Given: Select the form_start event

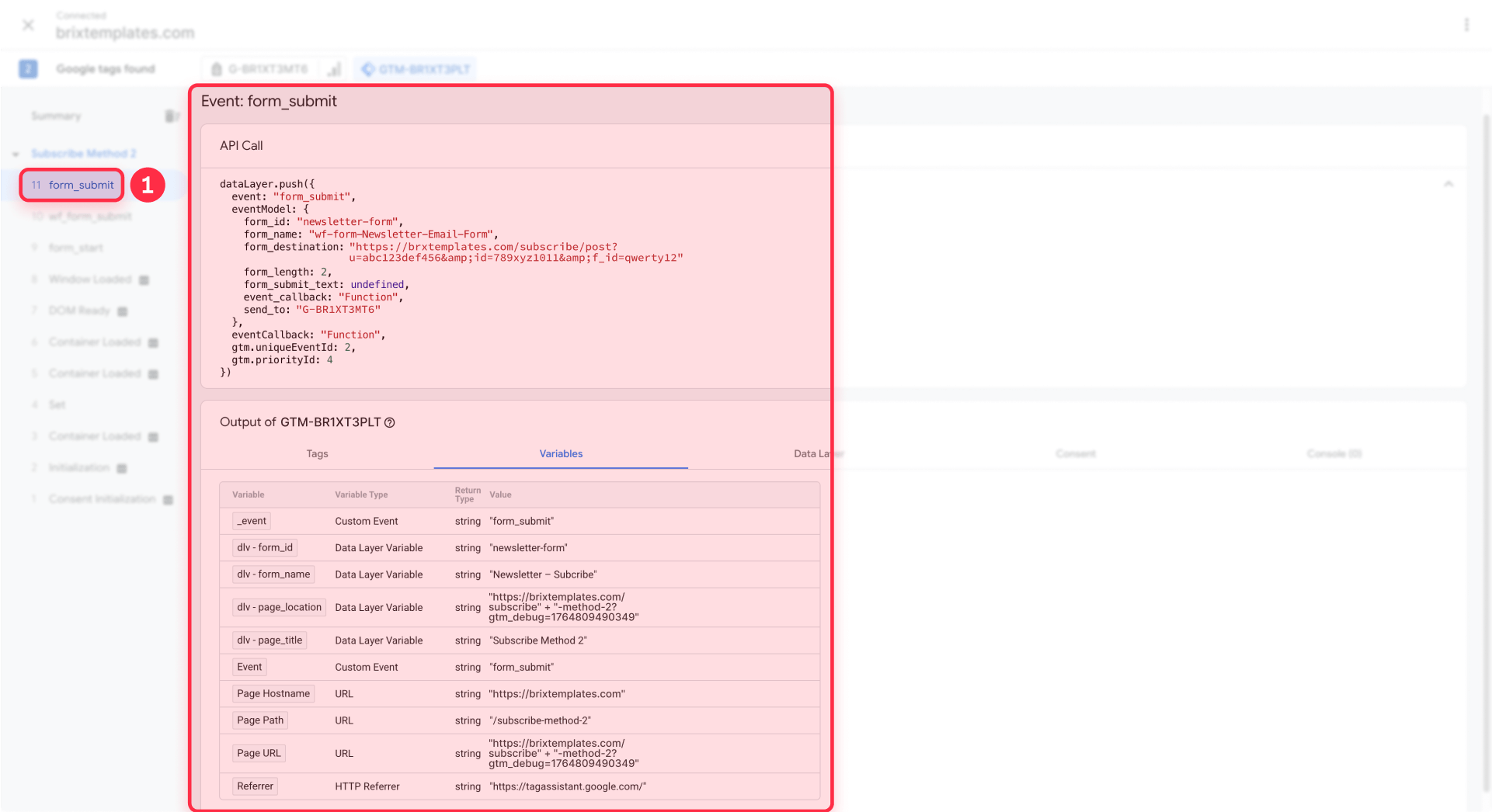Looking at the screenshot, I should pos(75,248).
